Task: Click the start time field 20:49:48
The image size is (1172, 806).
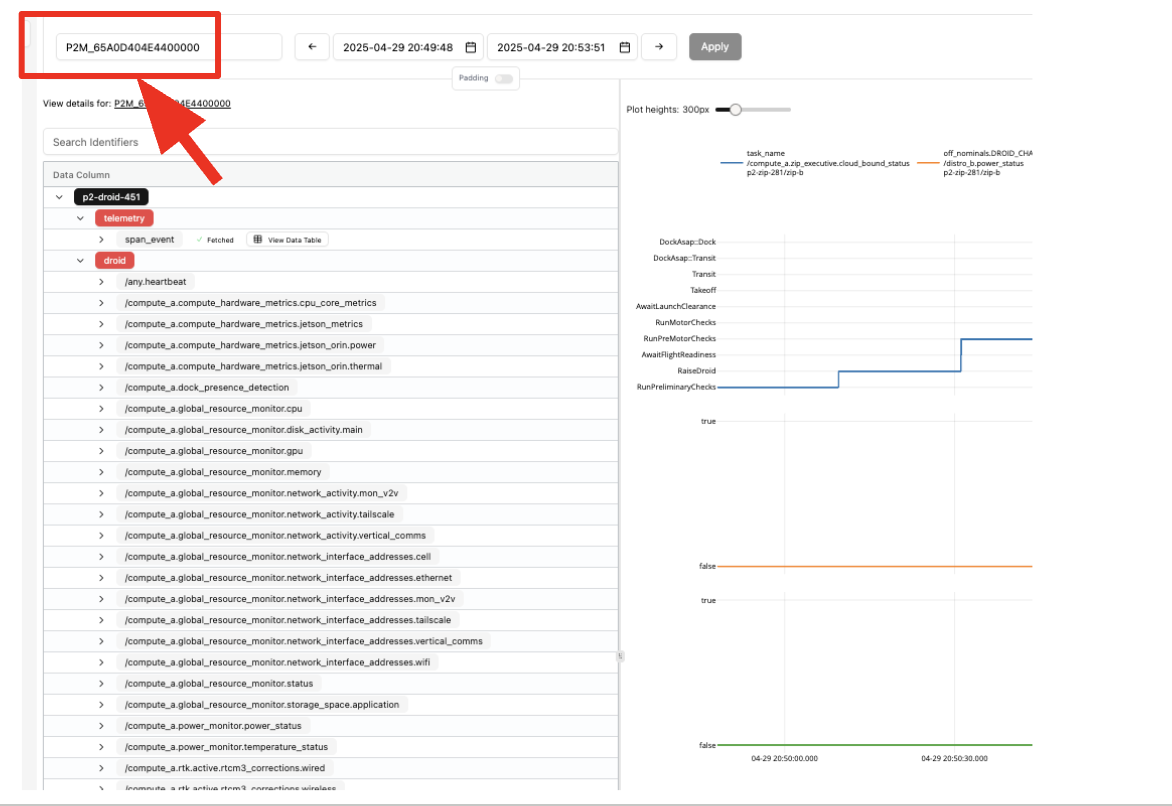Action: point(409,47)
